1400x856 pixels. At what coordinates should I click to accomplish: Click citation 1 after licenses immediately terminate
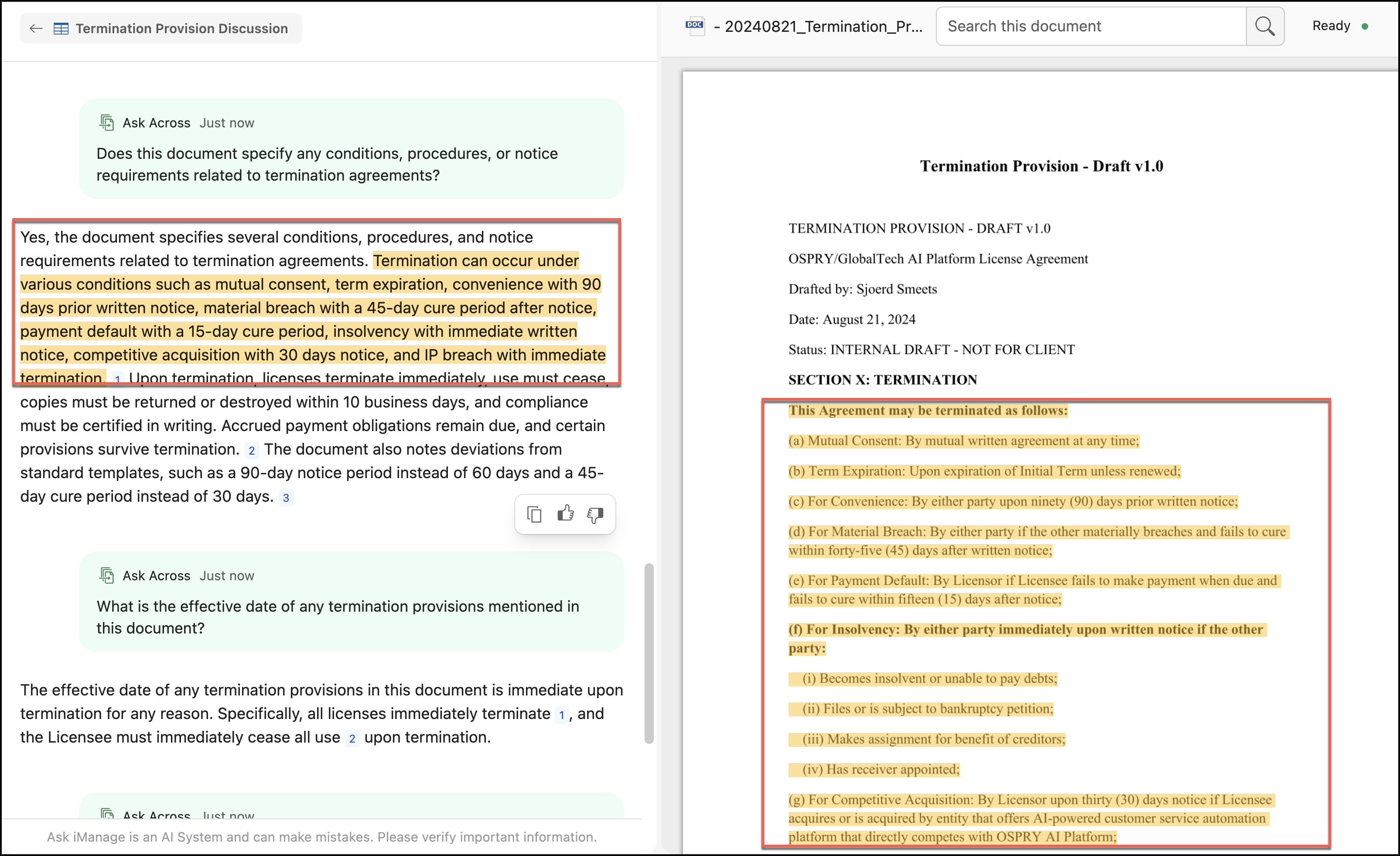(x=561, y=715)
